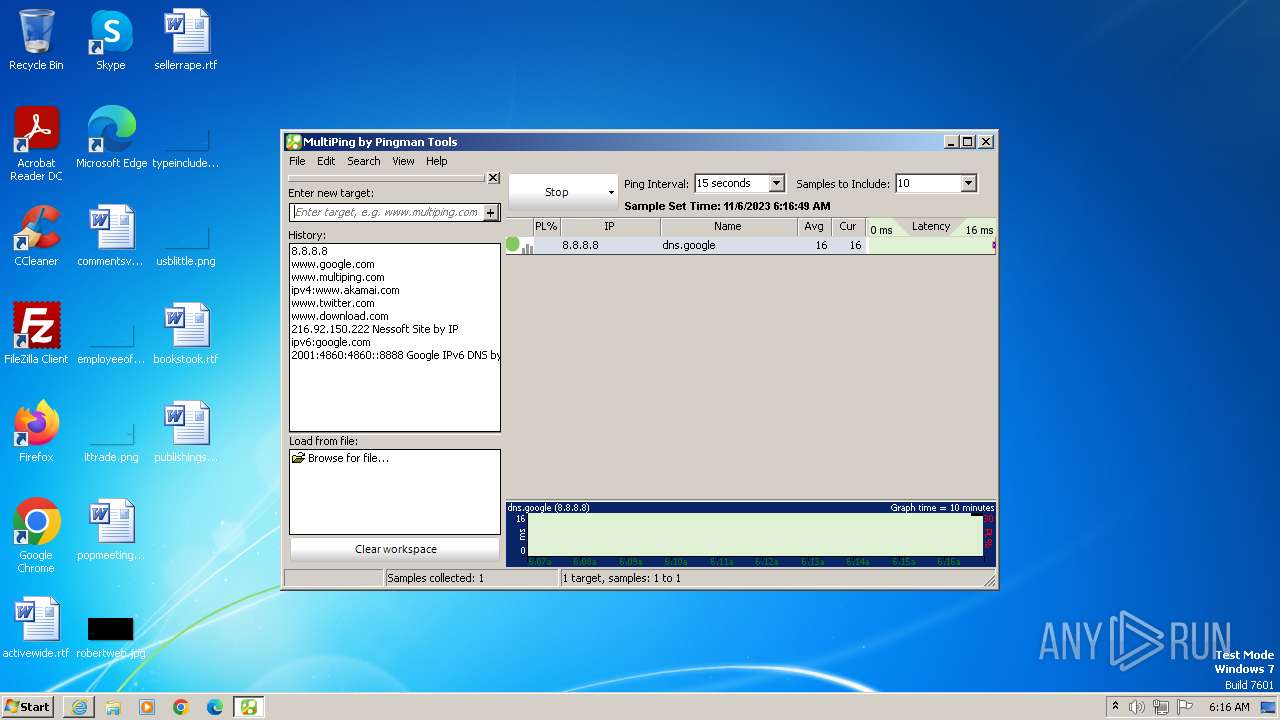
Task: Open the Stop button dropdown arrow
Action: (x=611, y=192)
